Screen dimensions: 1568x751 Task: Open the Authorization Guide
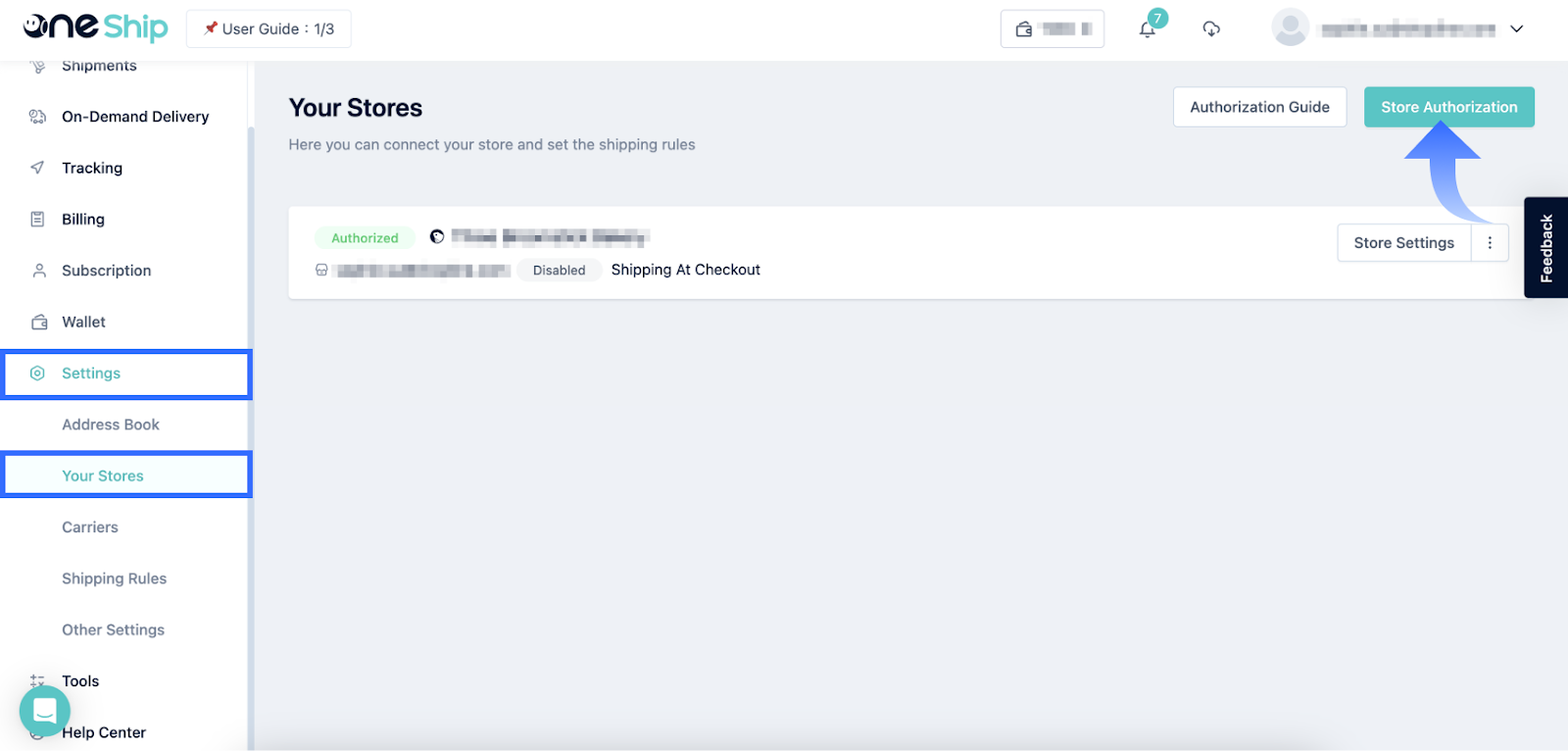1259,107
